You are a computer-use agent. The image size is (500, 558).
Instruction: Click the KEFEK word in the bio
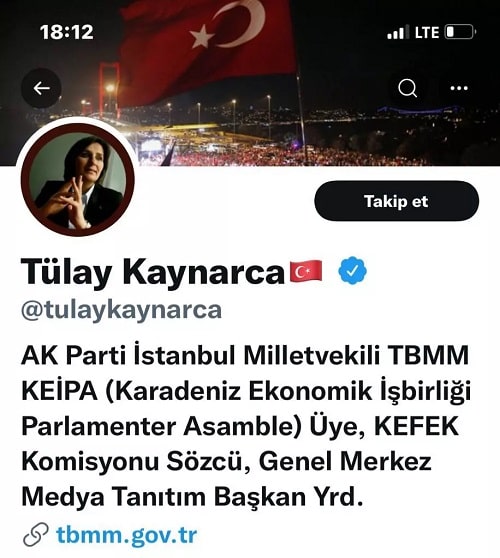[x=417, y=426]
